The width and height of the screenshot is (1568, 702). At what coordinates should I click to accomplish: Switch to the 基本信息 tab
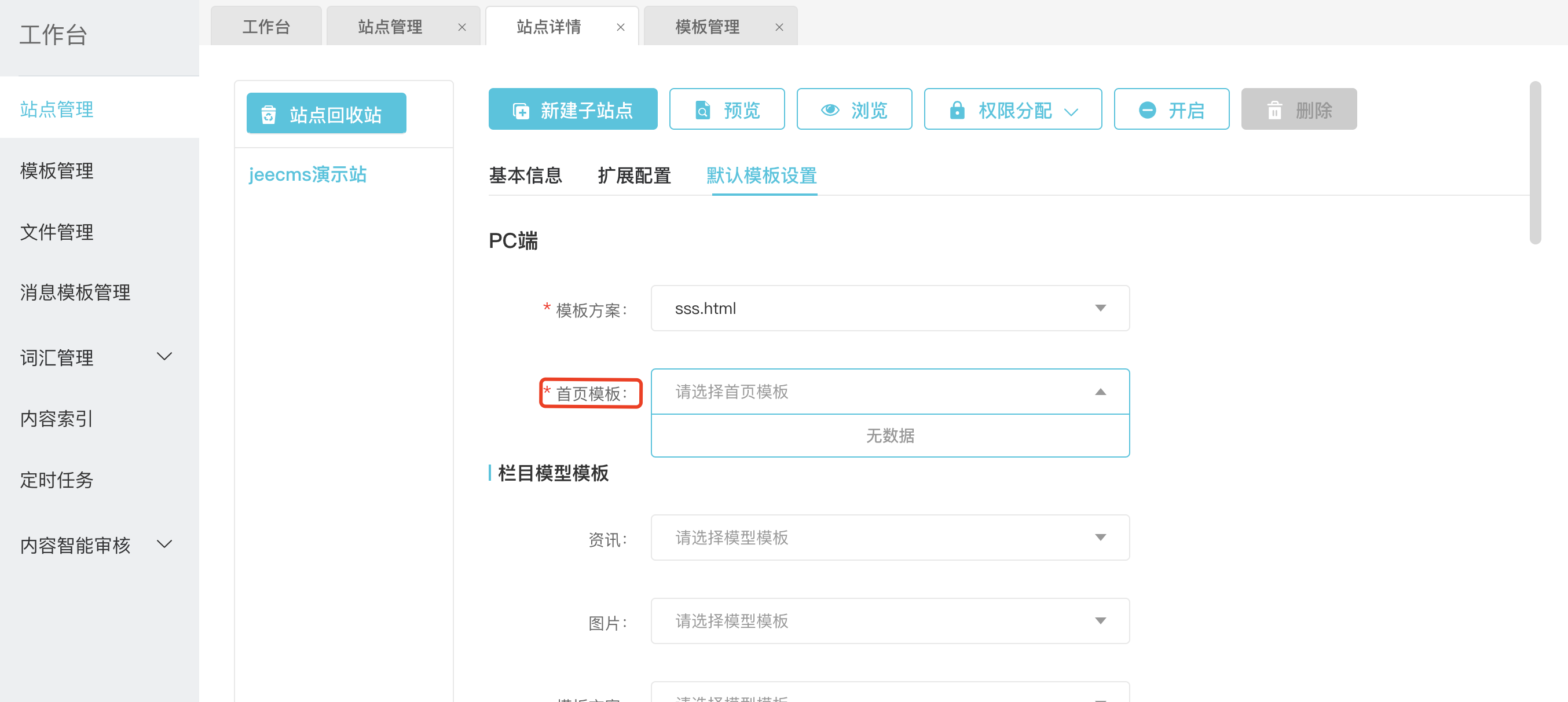click(x=525, y=175)
